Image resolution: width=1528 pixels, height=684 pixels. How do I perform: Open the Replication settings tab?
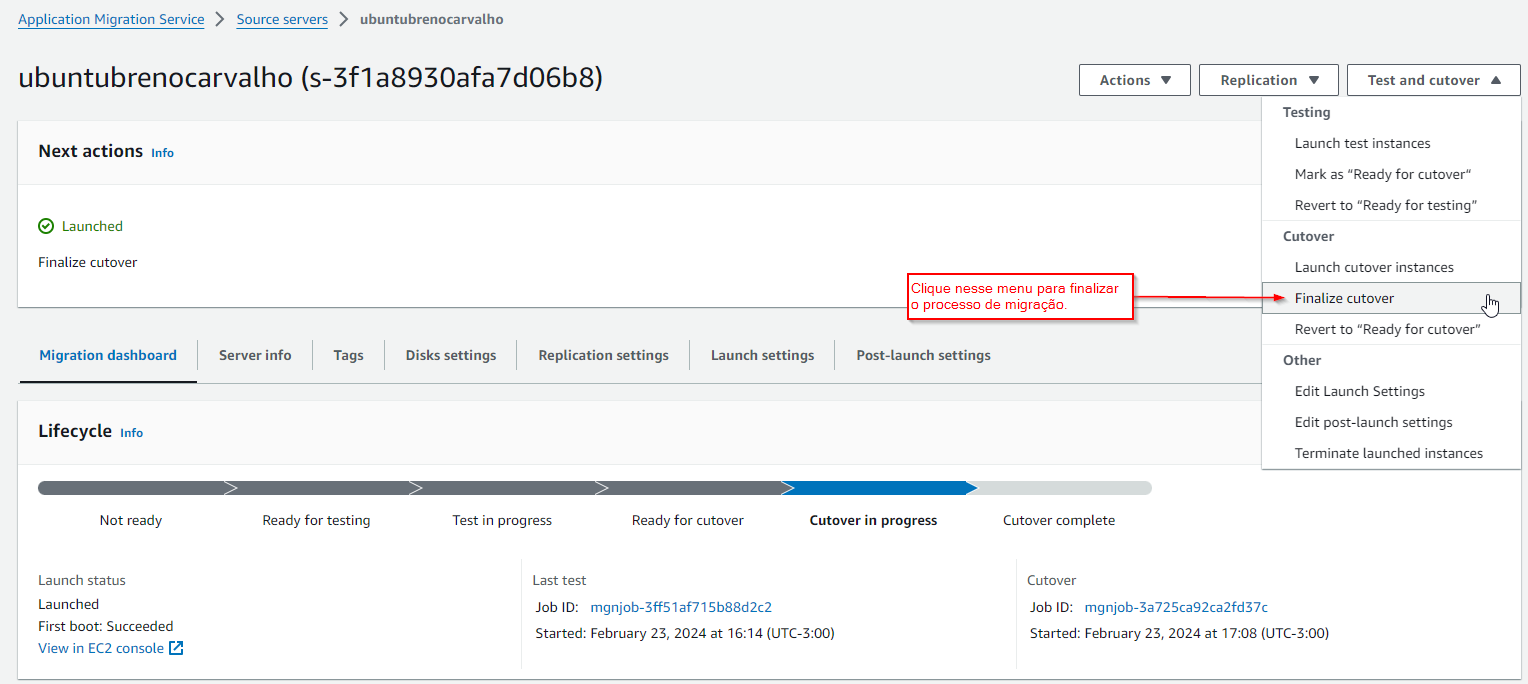(603, 355)
